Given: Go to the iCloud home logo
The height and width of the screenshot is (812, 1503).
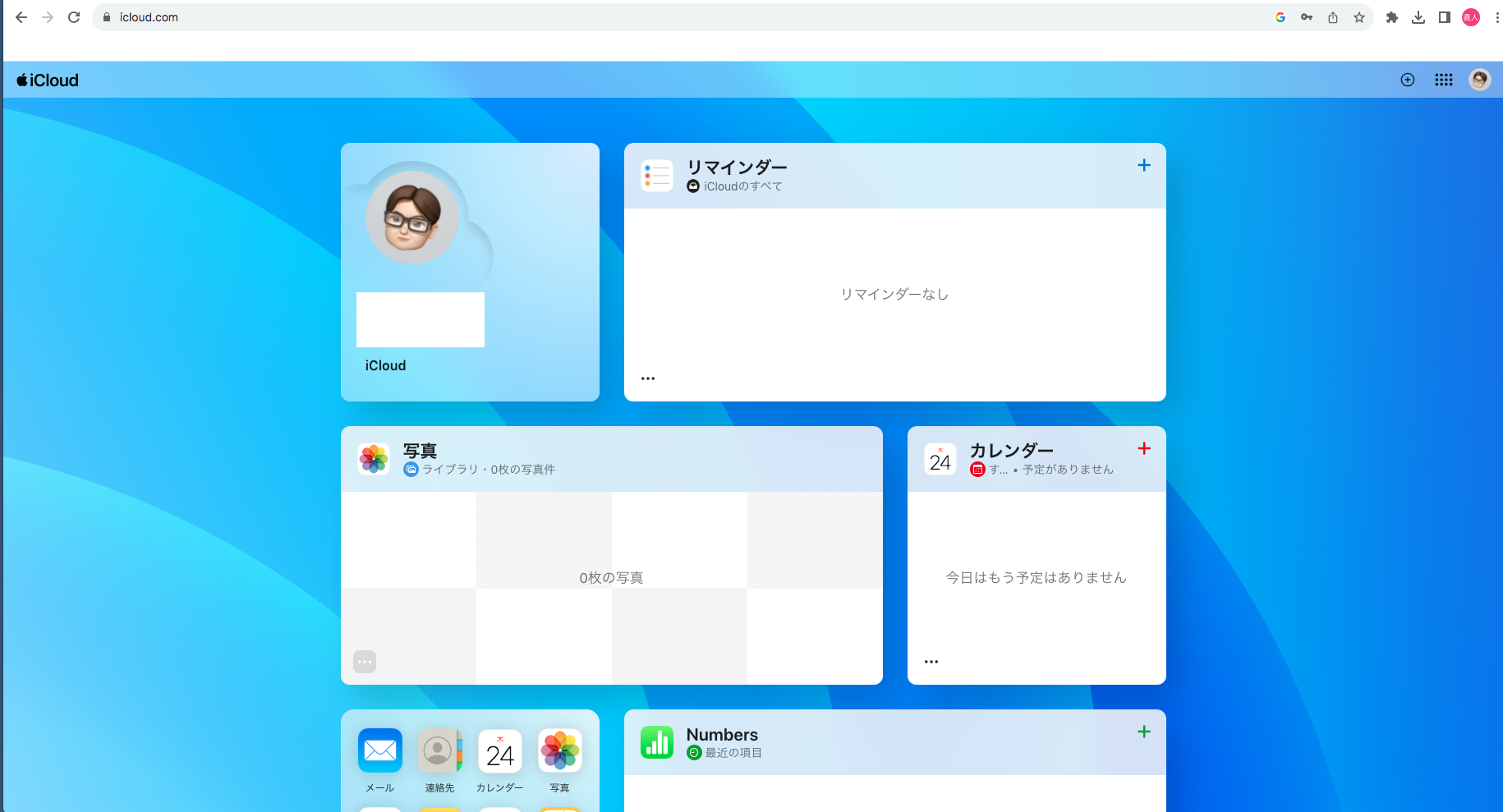Looking at the screenshot, I should (x=48, y=80).
